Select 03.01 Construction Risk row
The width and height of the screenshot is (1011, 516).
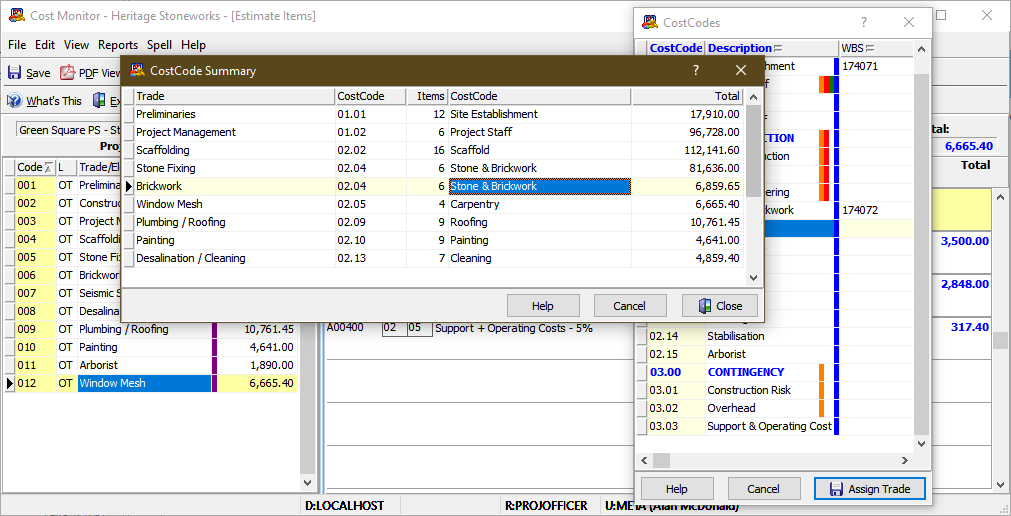[776, 390]
